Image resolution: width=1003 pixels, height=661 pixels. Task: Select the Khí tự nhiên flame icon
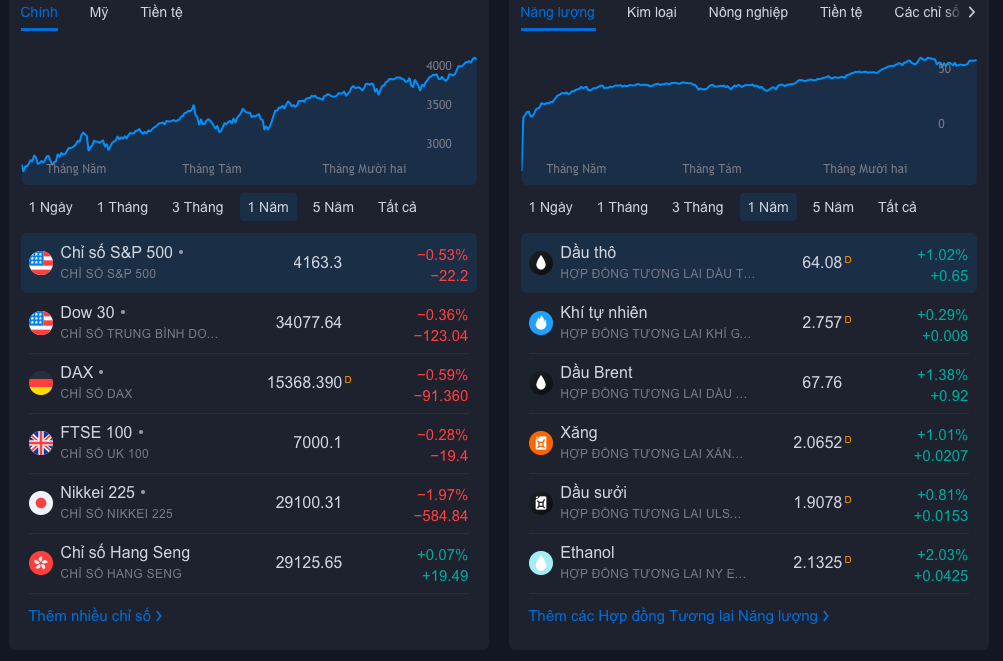click(541, 323)
